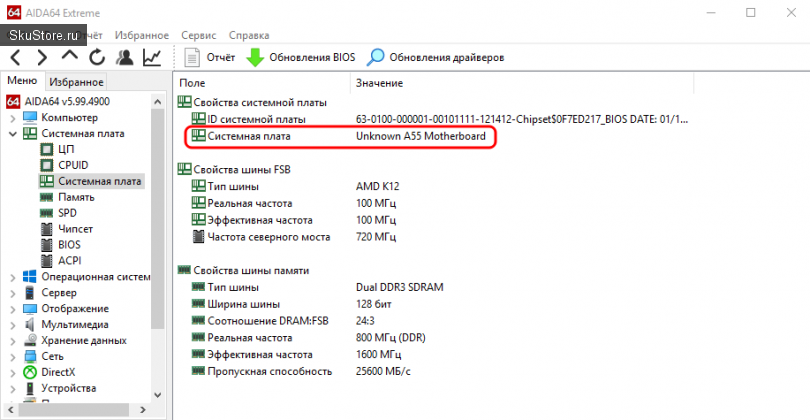Image resolution: width=810 pixels, height=420 pixels.
Task: Switch to the Меню tab
Action: pos(22,81)
